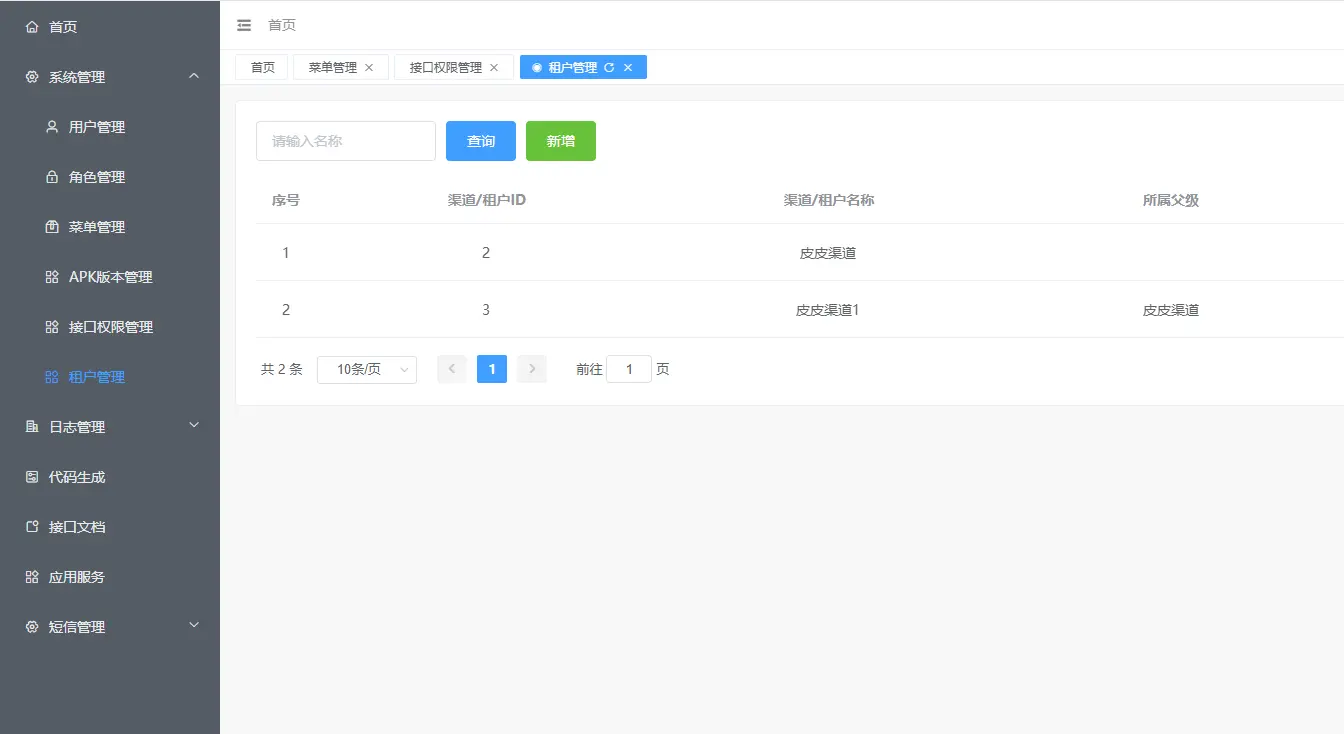Click the green 新增 button
The width and height of the screenshot is (1344, 734).
coord(560,141)
